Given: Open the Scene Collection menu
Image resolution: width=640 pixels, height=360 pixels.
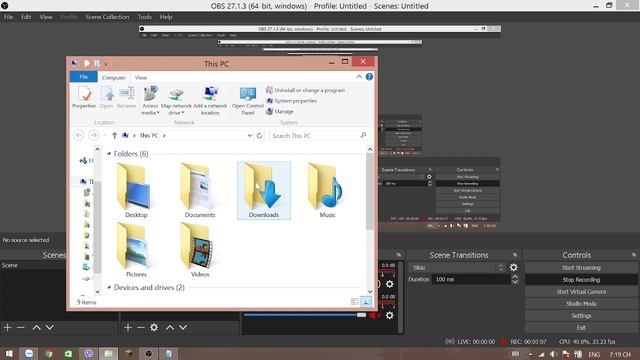Looking at the screenshot, I should click(107, 17).
